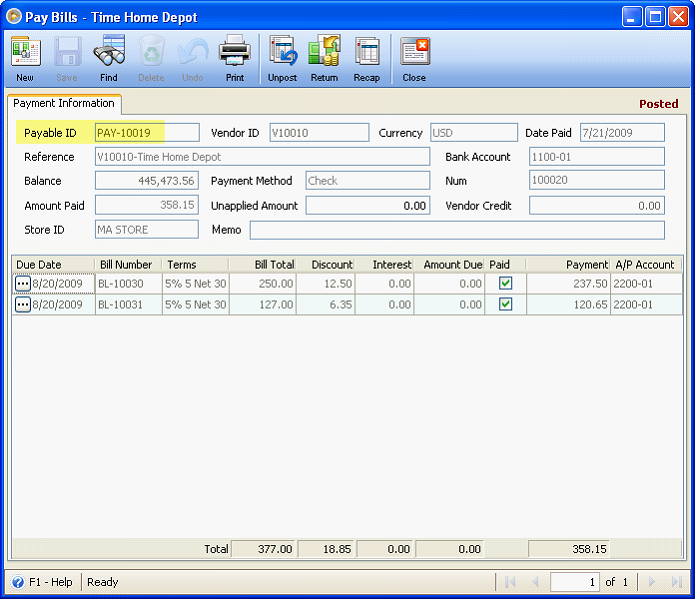This screenshot has height=600, width=696.
Task: Toggle Paid checkbox for bill BL-10031
Action: [x=505, y=304]
